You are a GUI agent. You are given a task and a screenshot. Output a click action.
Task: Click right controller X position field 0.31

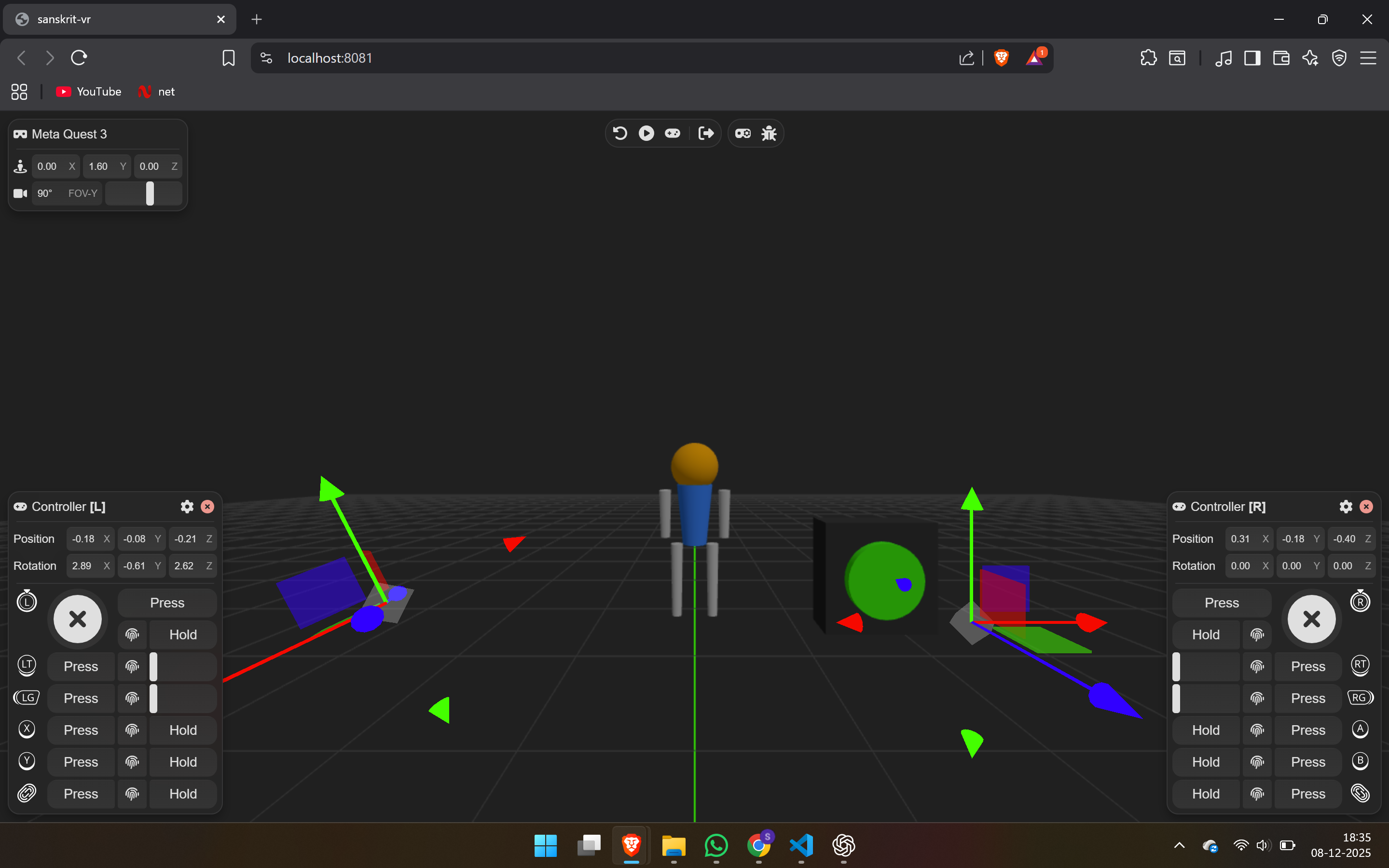1241,538
